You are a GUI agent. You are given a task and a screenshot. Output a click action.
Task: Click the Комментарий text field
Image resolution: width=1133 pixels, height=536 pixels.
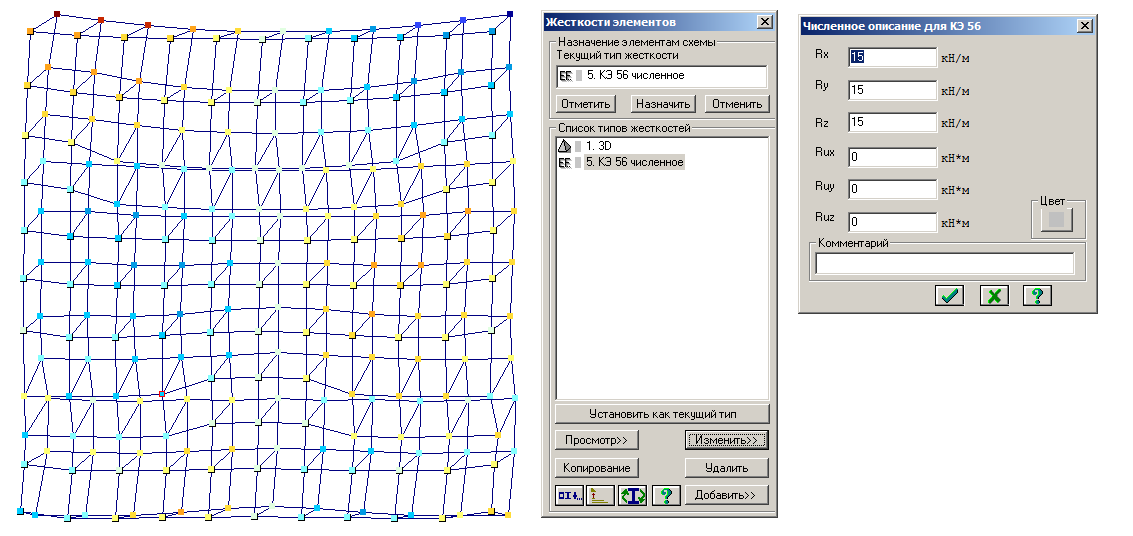[x=944, y=264]
